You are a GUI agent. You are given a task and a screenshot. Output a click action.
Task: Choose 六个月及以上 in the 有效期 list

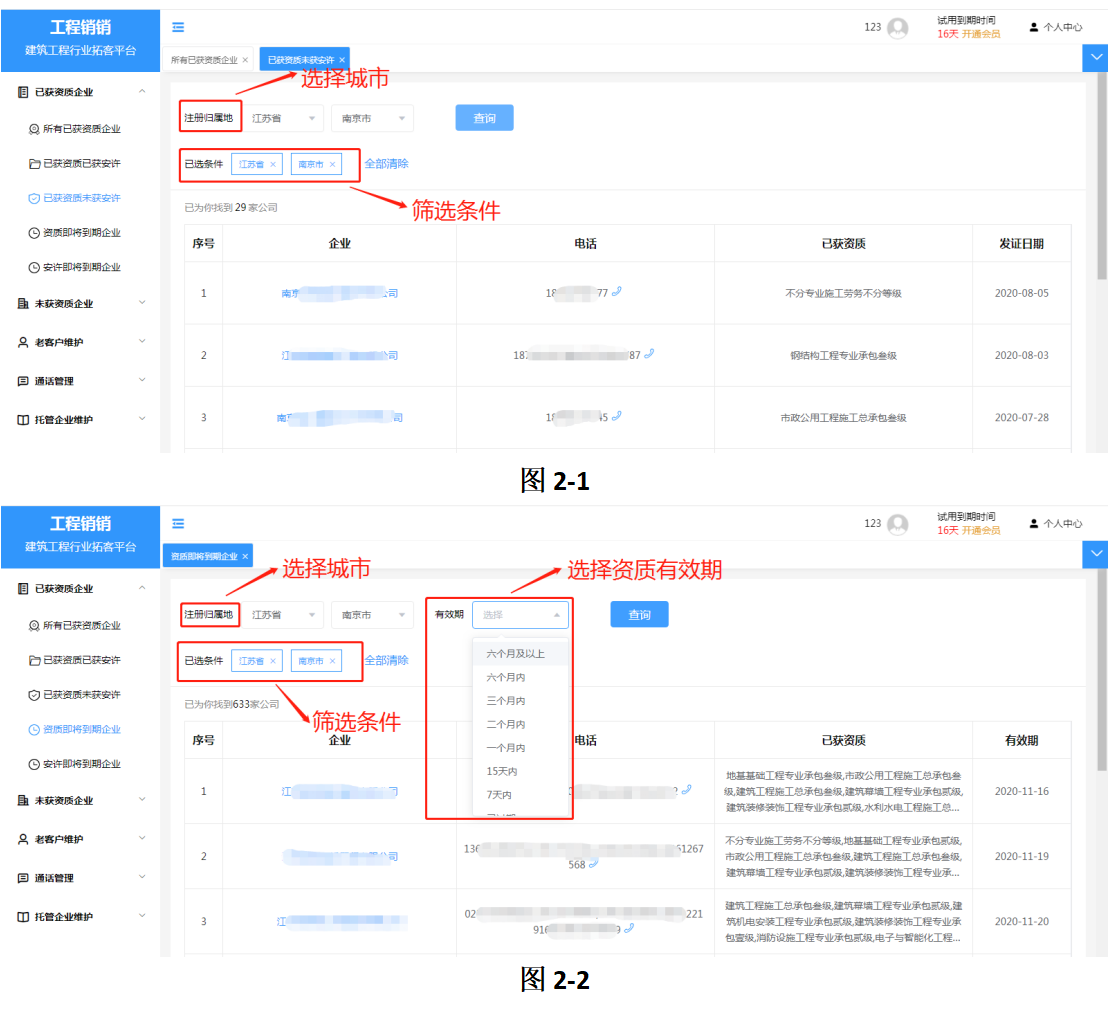pyautogui.click(x=521, y=654)
